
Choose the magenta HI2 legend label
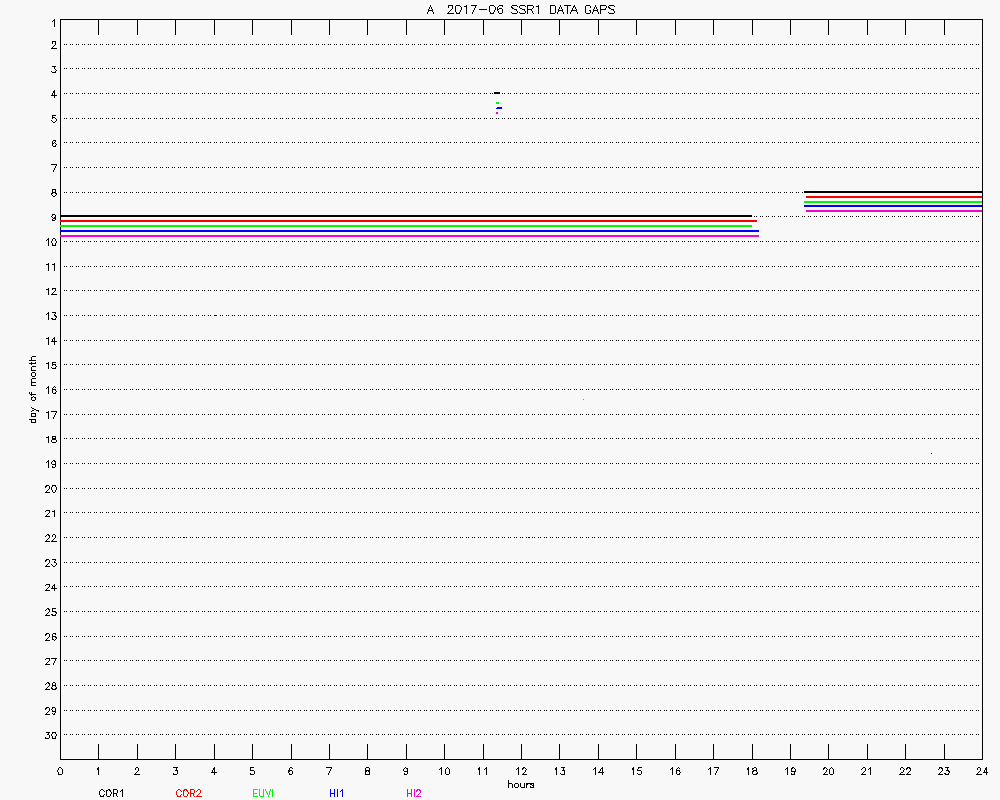coord(413,793)
